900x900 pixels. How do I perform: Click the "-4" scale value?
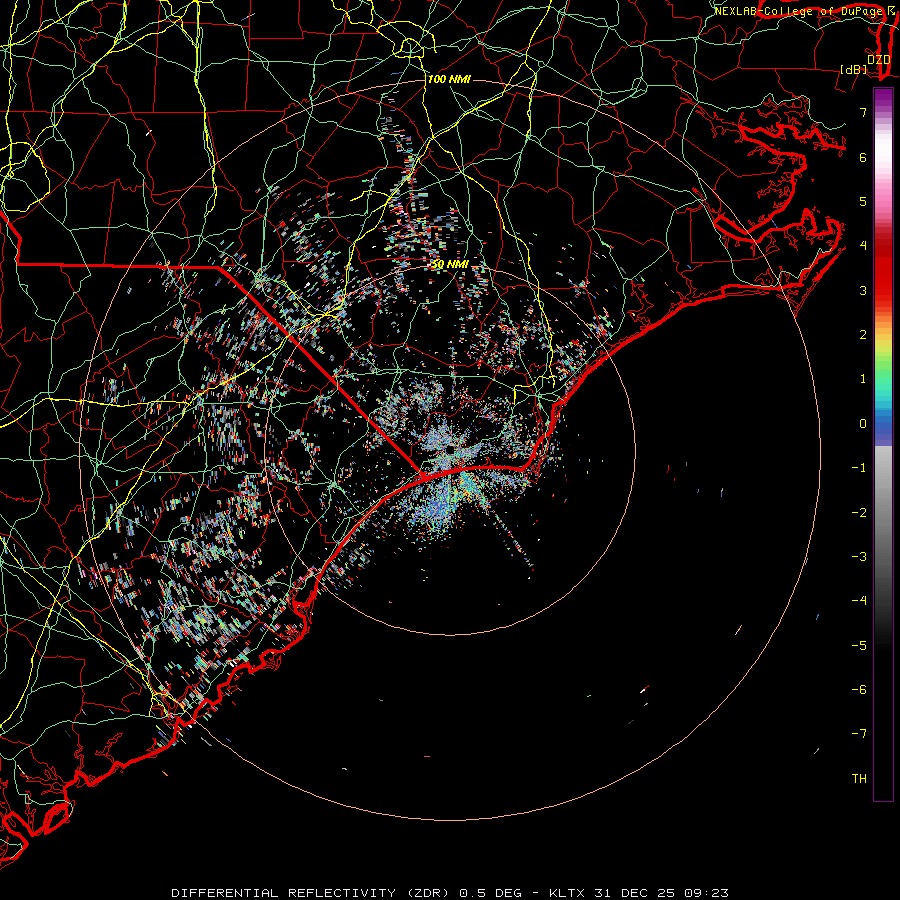point(859,601)
